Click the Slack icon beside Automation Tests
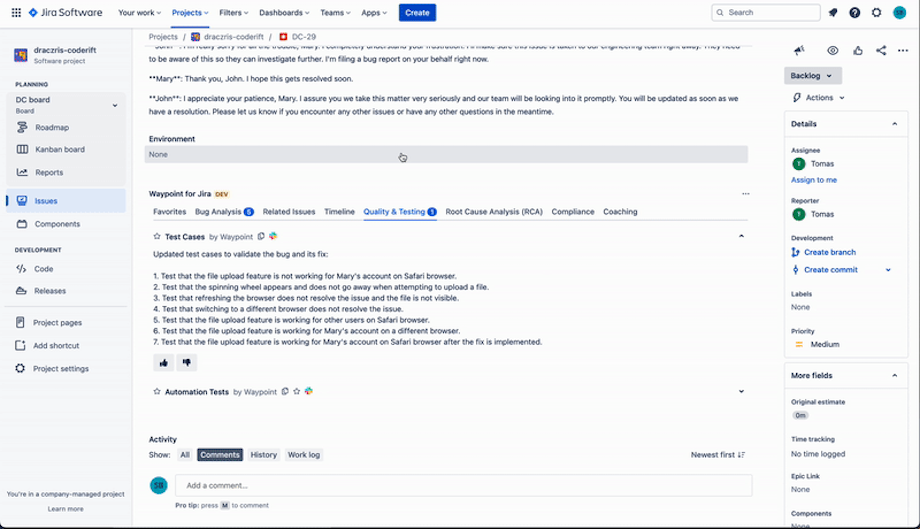 pyautogui.click(x=309, y=391)
